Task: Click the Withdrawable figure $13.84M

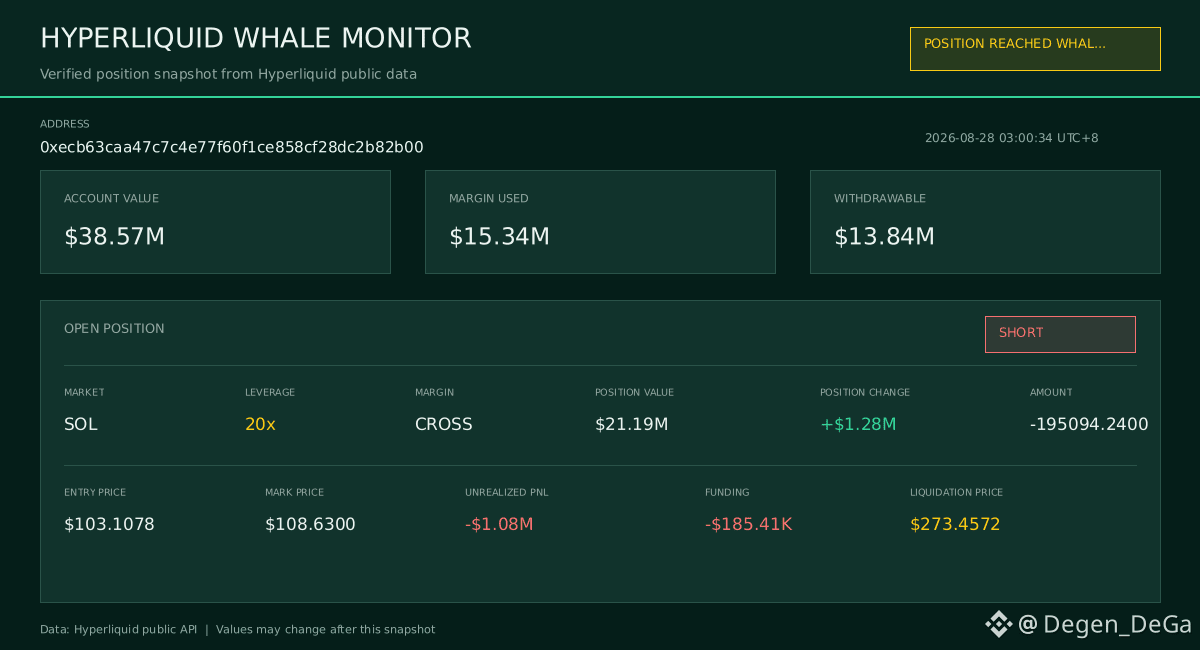Action: (x=885, y=237)
